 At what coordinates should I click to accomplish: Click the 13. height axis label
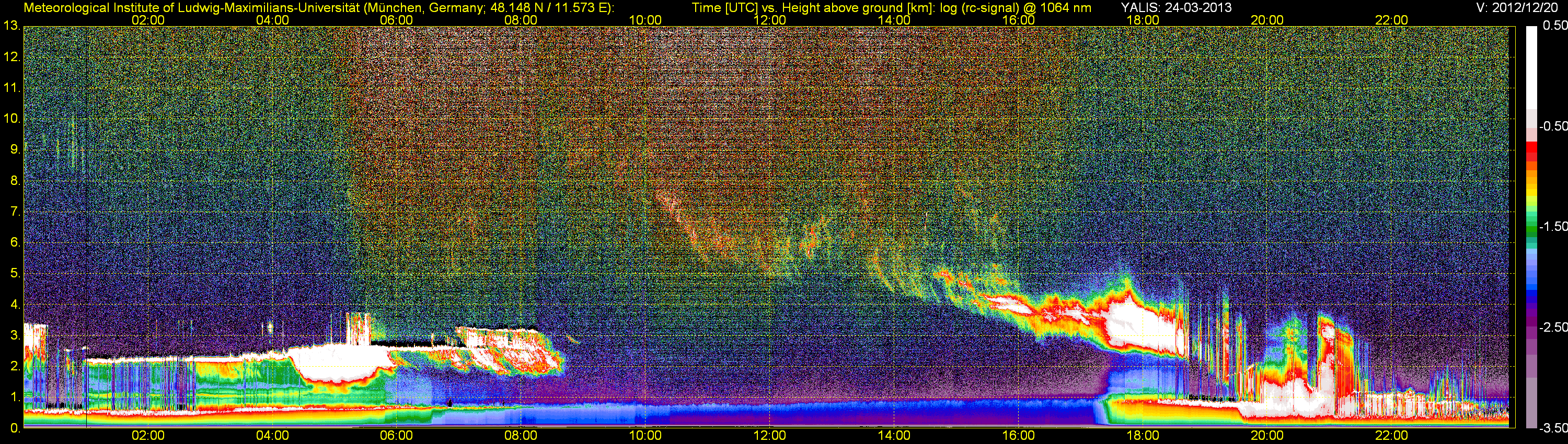tap(11, 26)
